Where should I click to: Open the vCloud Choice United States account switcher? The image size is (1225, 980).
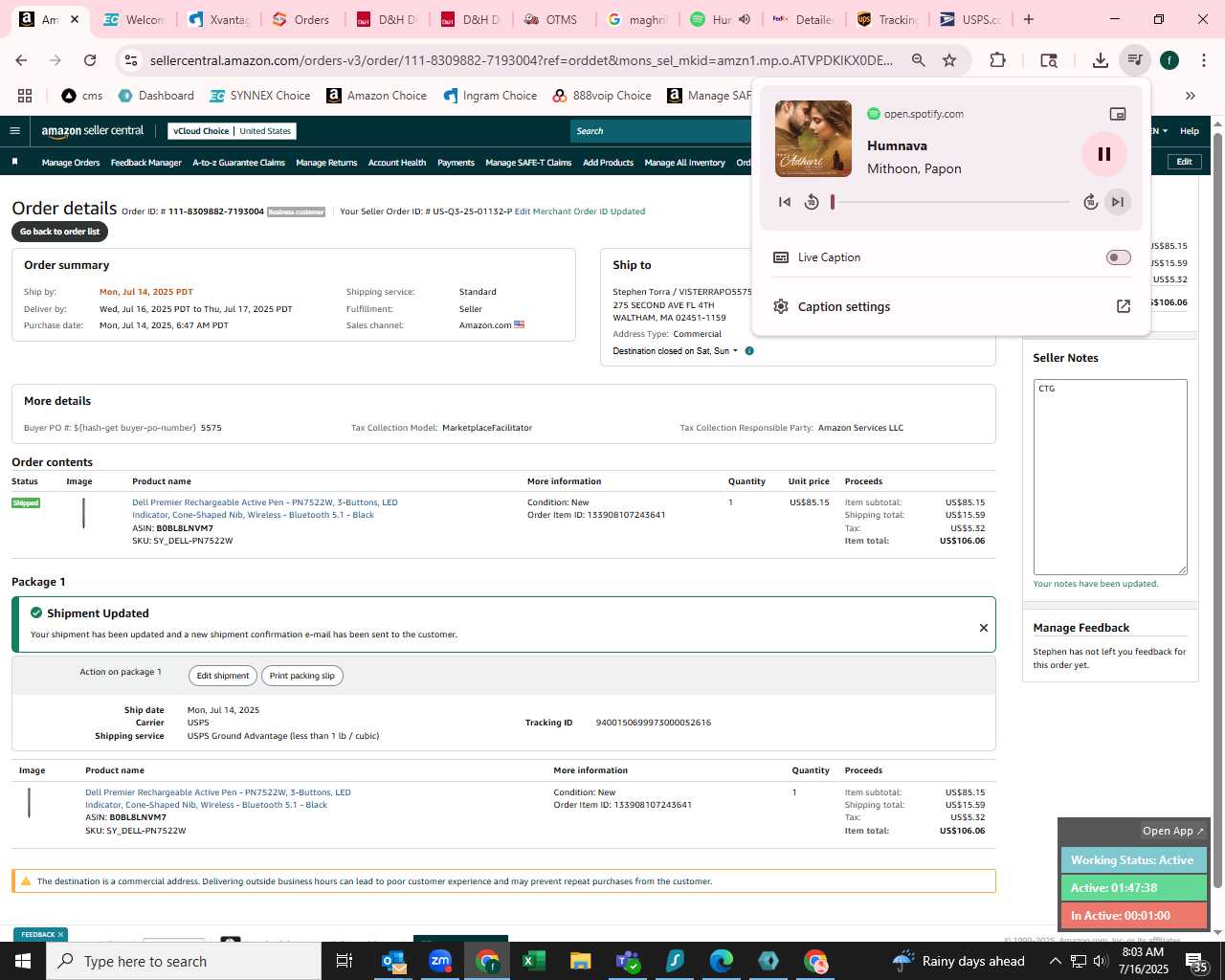(x=233, y=131)
